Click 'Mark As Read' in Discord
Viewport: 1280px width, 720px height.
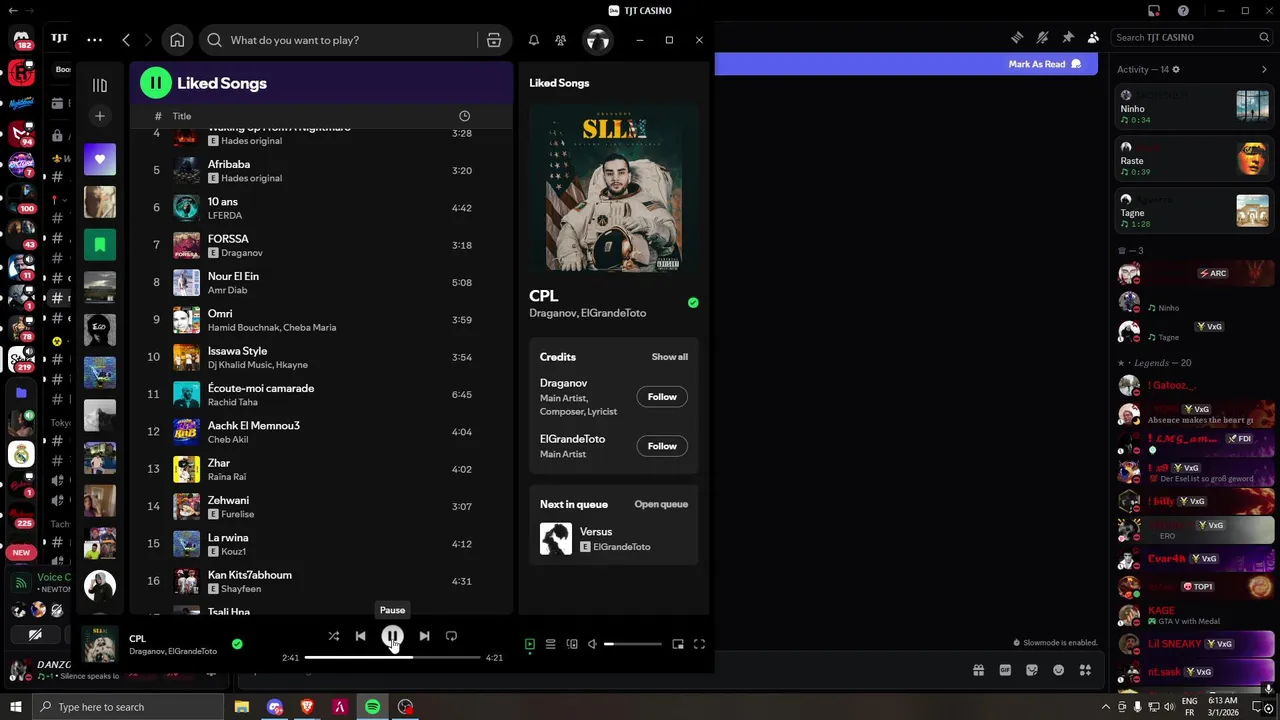1044,64
